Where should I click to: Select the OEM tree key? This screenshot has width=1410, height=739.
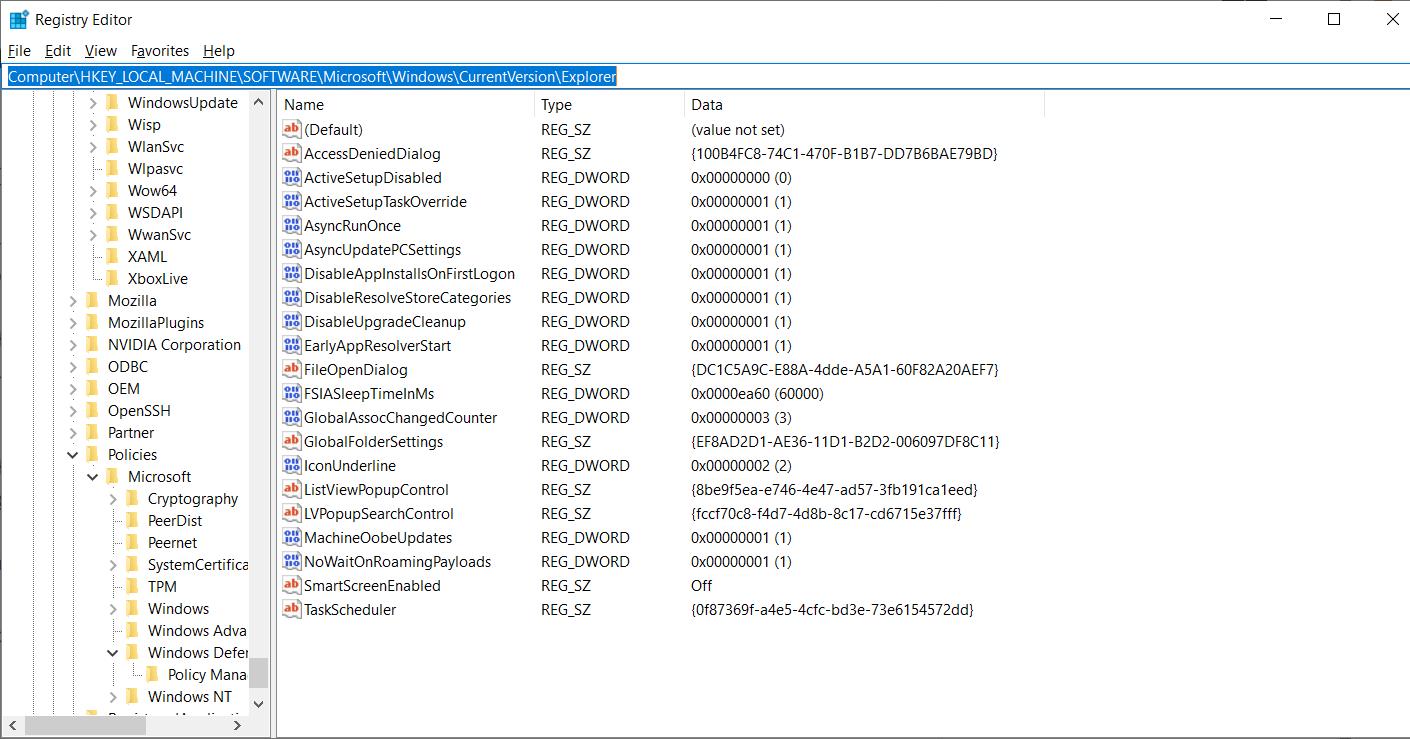tap(124, 388)
